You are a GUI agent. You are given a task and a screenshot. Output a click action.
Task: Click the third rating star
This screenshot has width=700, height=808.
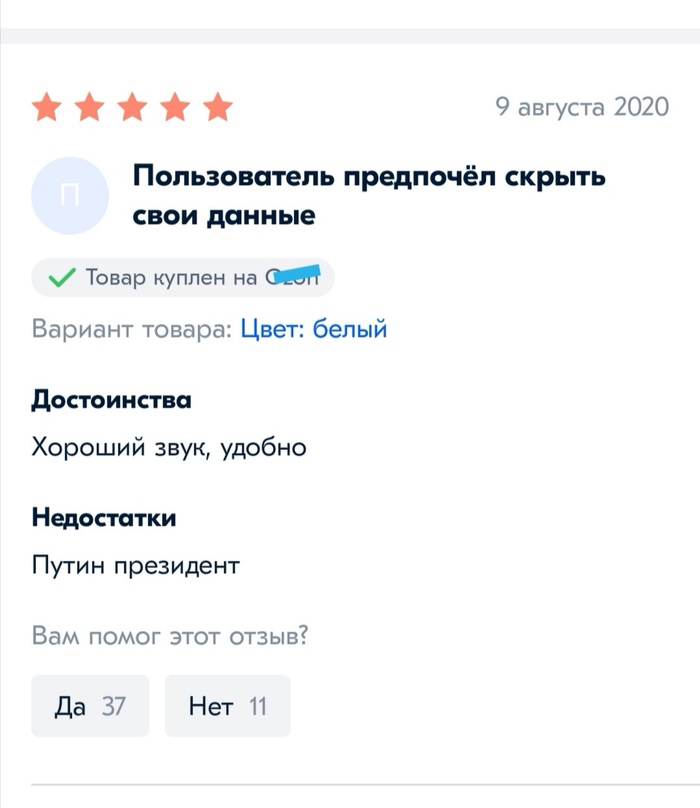point(132,107)
